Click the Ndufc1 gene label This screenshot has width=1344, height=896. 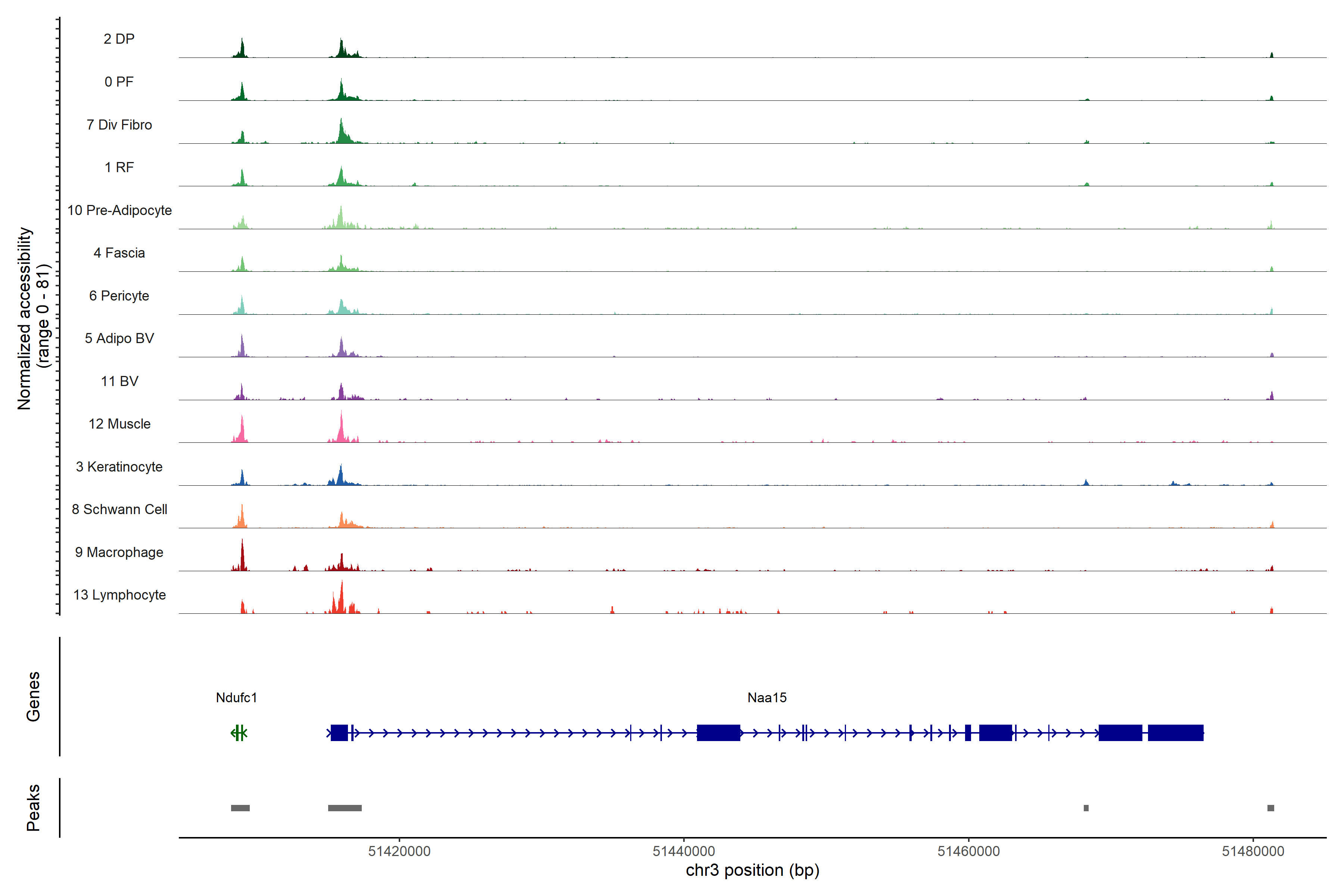[237, 698]
